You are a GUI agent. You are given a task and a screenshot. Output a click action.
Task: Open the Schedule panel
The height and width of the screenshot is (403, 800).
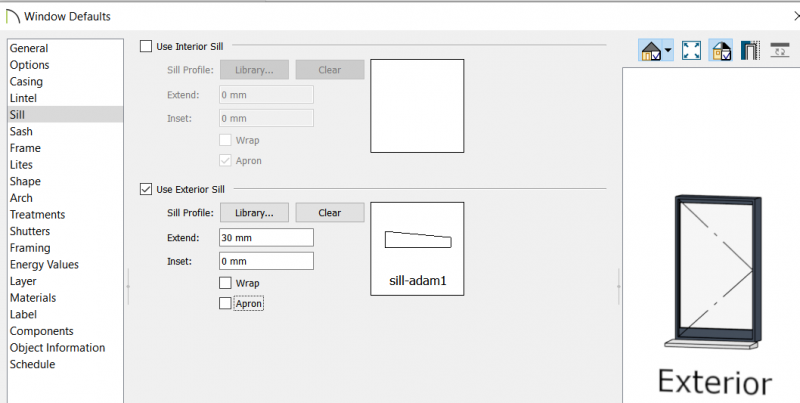[x=32, y=364]
